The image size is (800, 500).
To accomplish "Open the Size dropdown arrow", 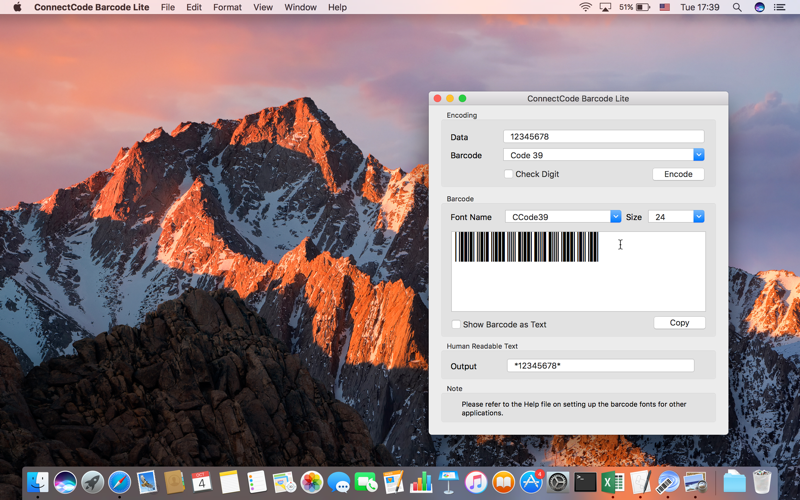I will pos(698,216).
